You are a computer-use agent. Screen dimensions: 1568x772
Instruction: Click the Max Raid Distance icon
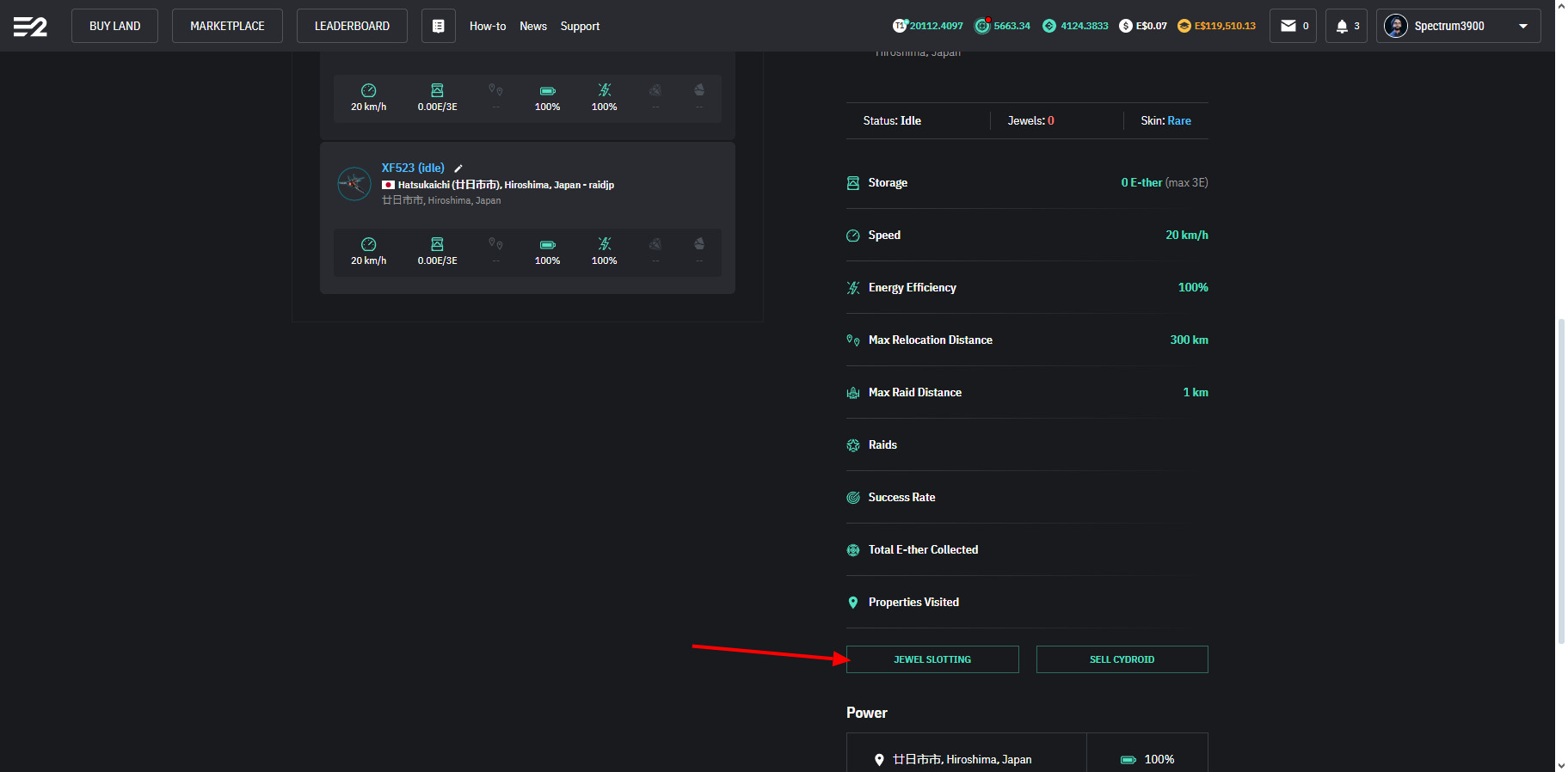coord(853,393)
